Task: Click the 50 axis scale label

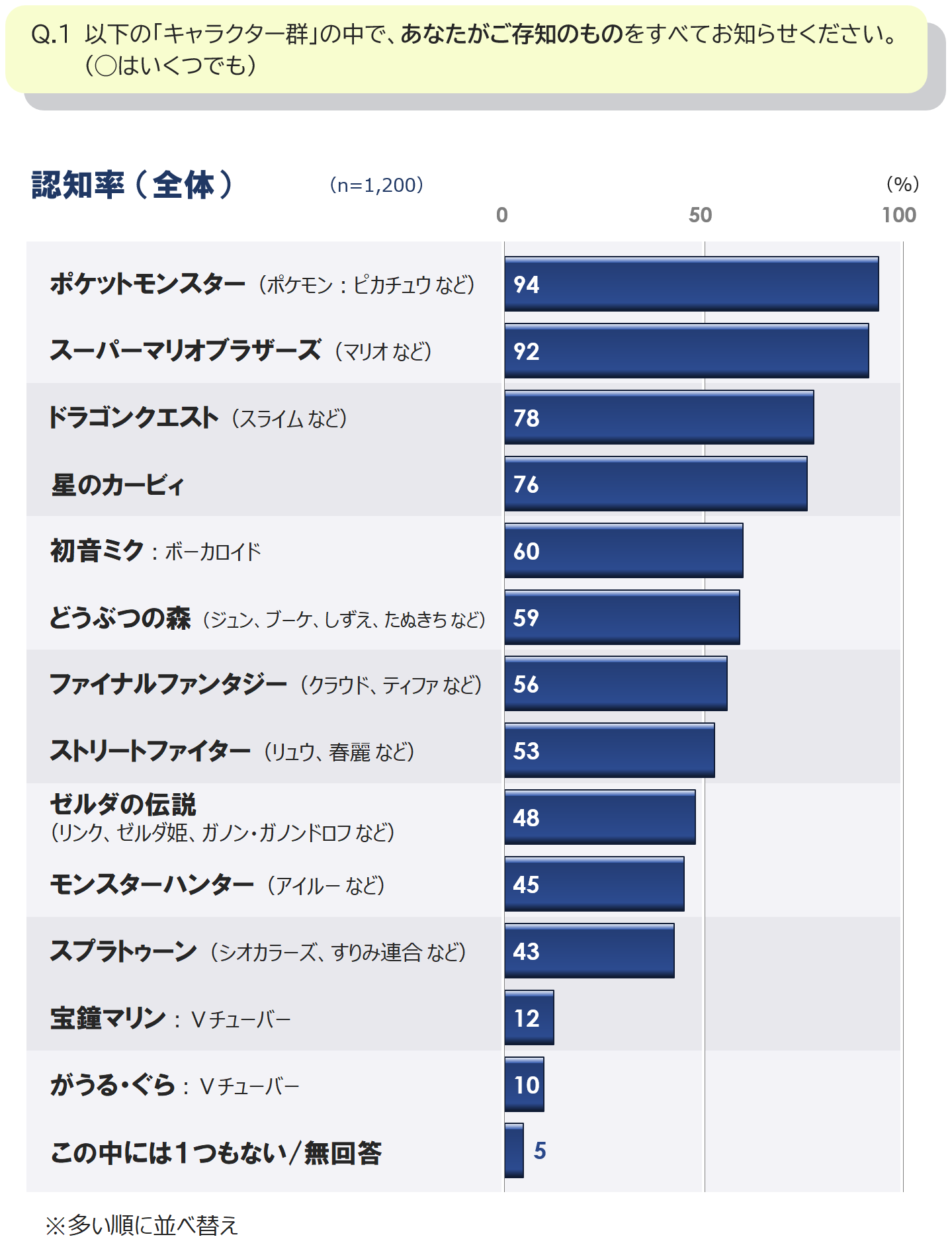Action: point(701,215)
